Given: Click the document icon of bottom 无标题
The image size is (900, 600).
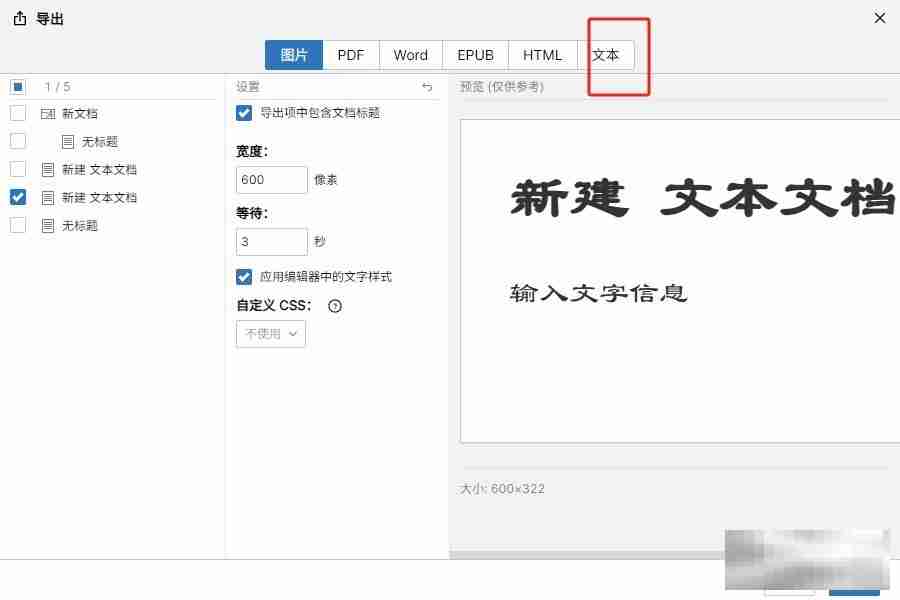Looking at the screenshot, I should click(48, 226).
